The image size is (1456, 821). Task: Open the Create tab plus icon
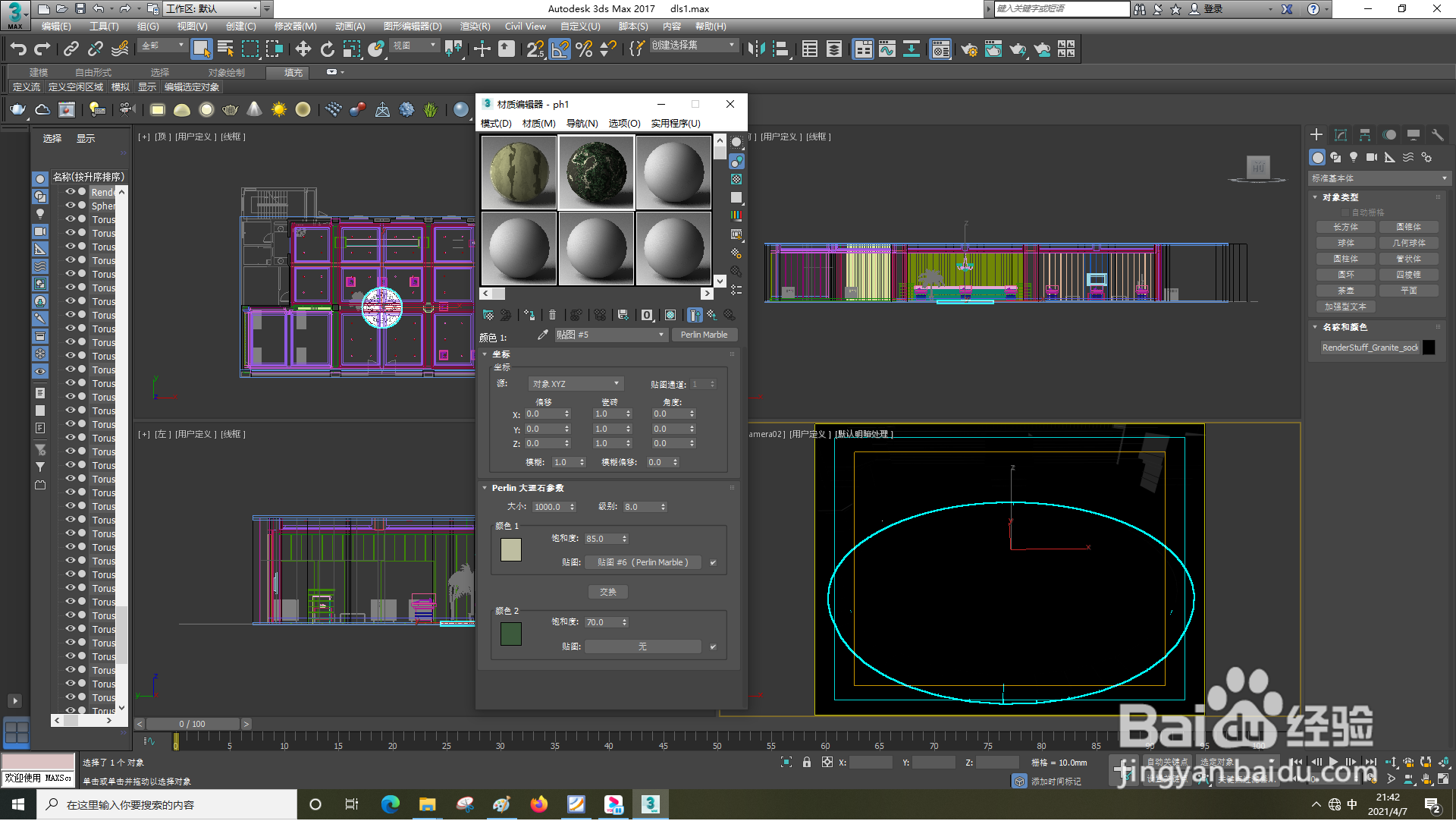1316,135
